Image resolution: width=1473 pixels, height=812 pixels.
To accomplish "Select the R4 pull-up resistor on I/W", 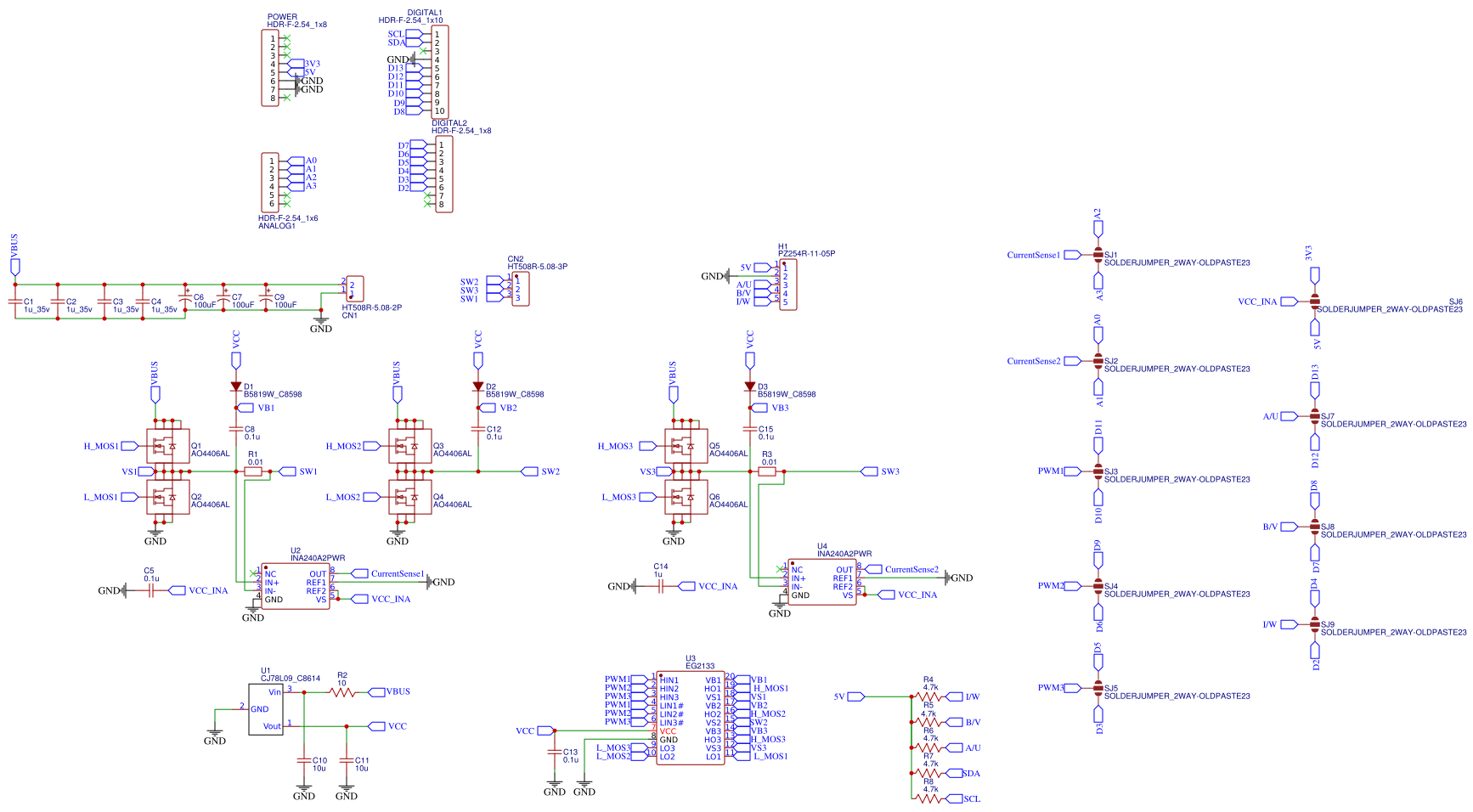I will click(x=928, y=696).
